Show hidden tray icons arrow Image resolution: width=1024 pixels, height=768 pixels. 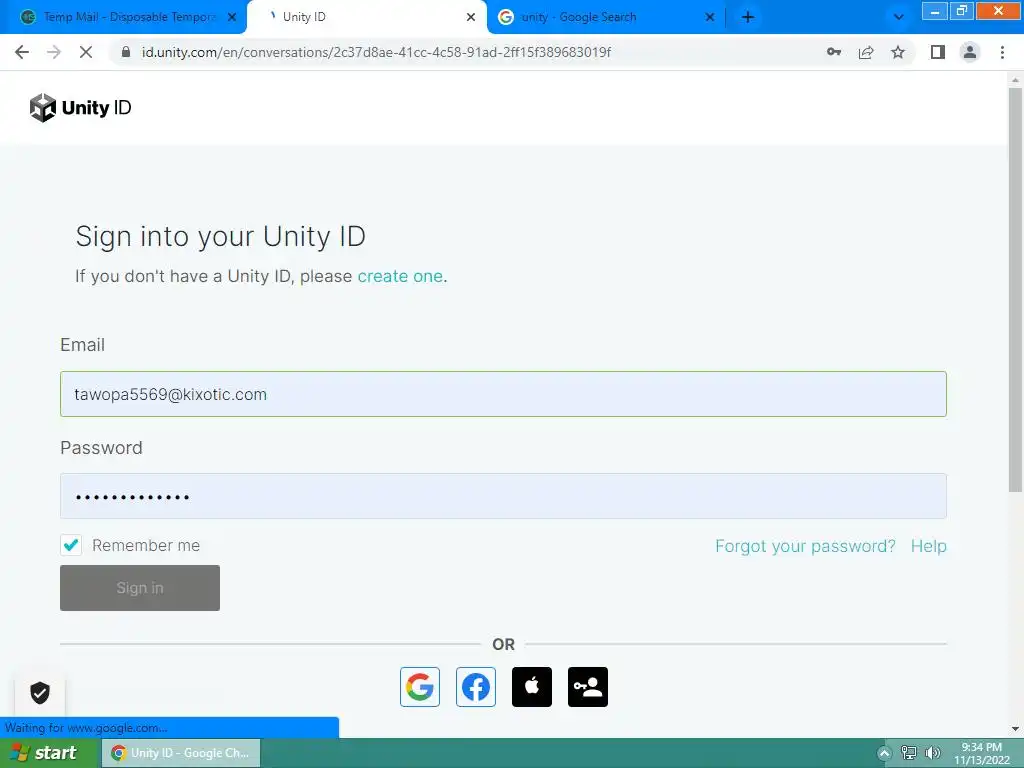(x=884, y=753)
